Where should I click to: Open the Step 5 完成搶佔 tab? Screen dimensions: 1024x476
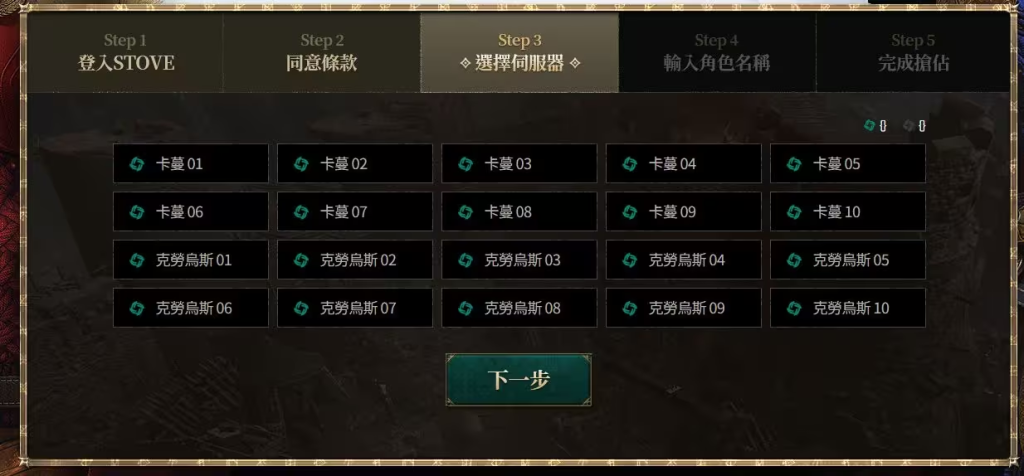coord(913,52)
